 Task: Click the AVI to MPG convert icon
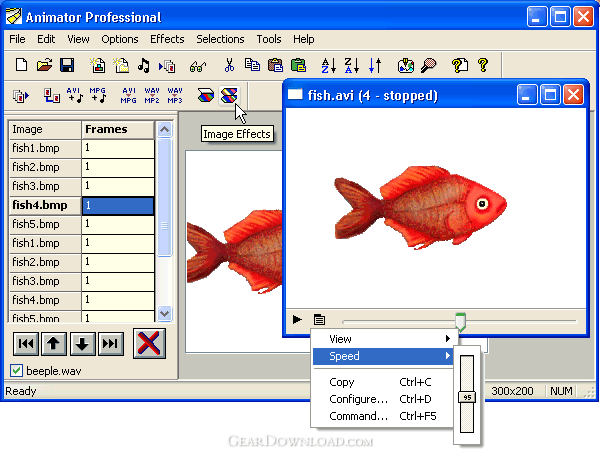(129, 95)
